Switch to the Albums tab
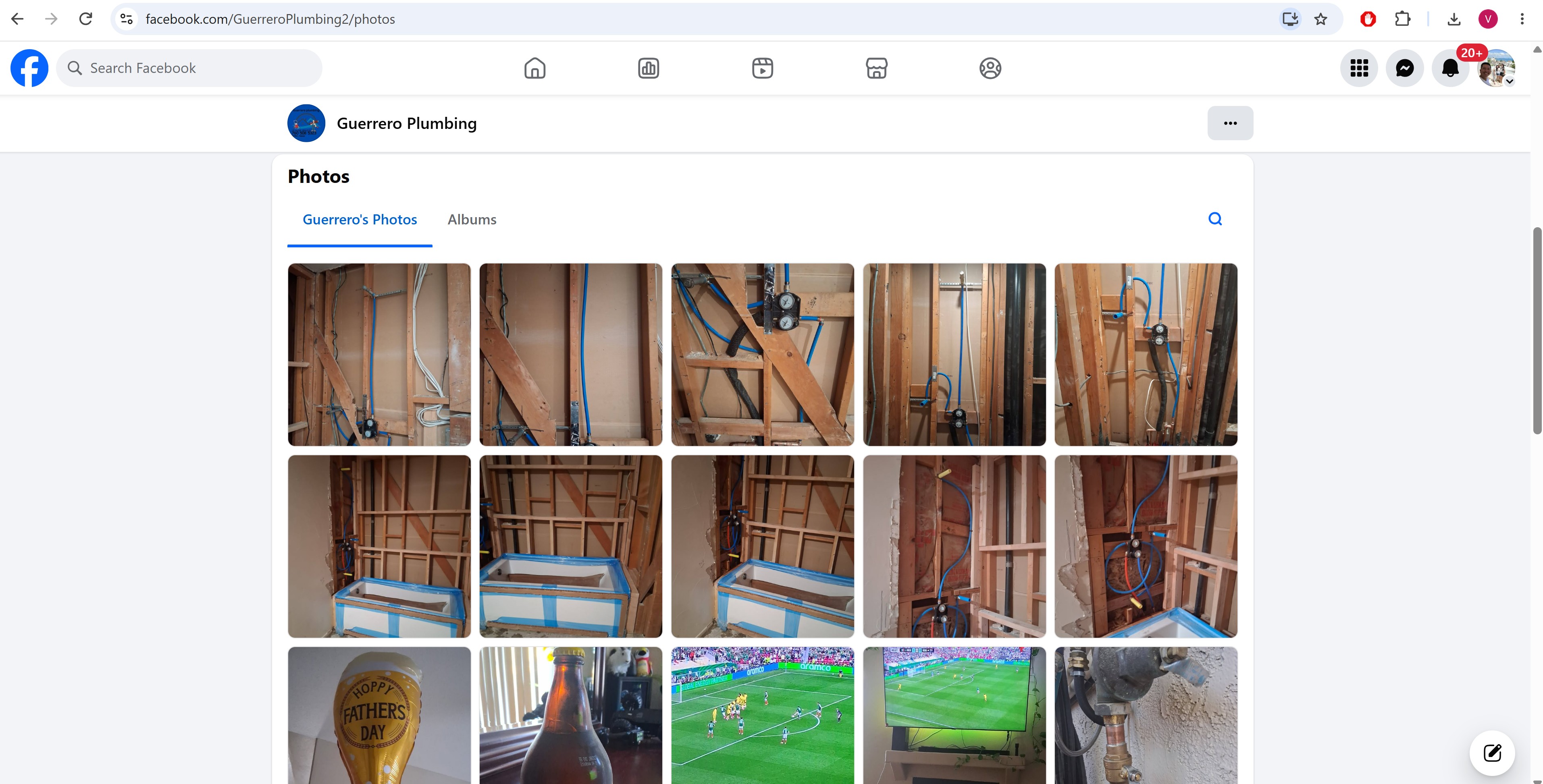Image resolution: width=1543 pixels, height=784 pixels. pos(472,220)
